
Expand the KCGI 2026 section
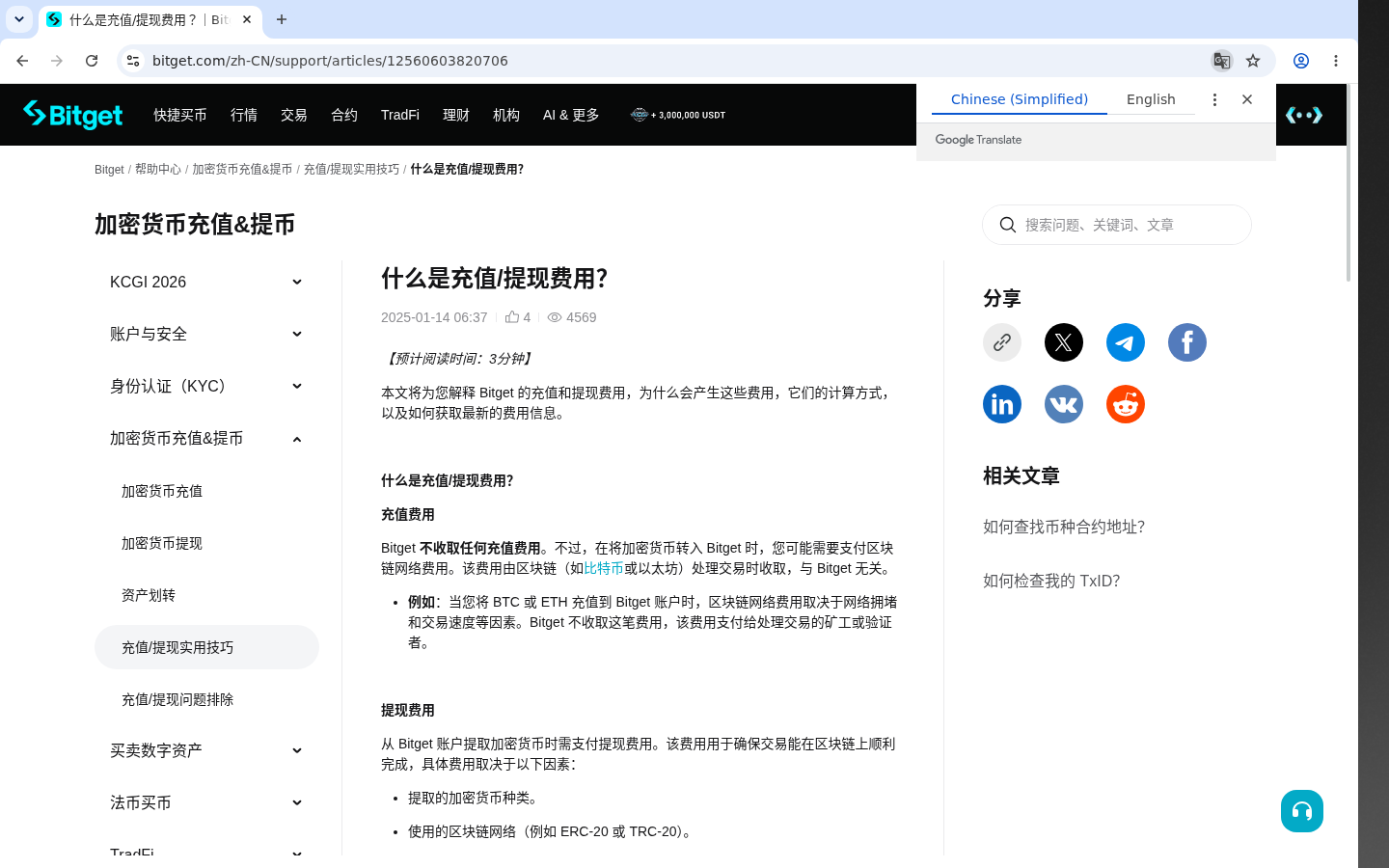(x=206, y=282)
